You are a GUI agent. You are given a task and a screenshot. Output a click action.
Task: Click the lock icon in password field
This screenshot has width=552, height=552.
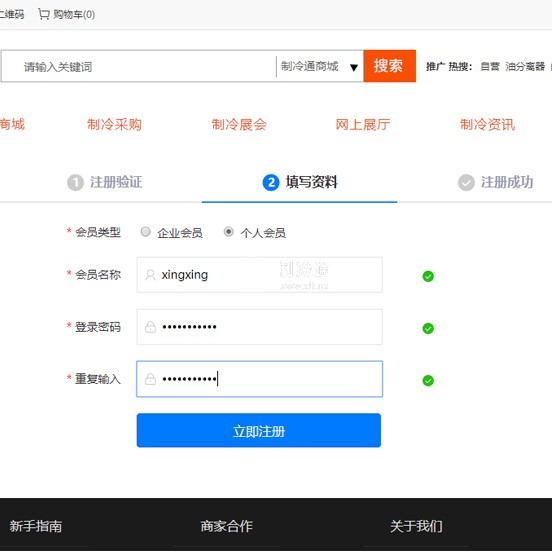pos(150,327)
